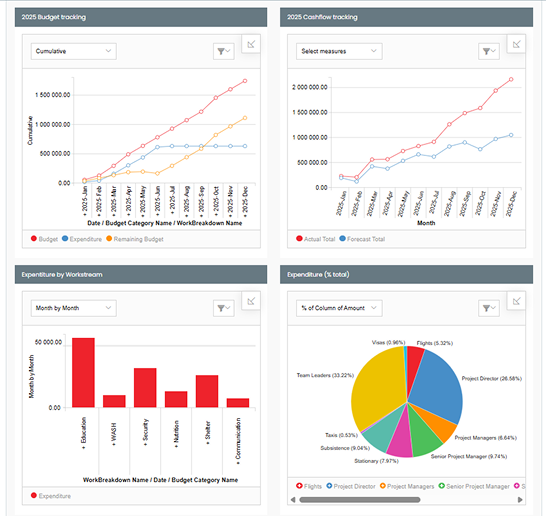Click the Team Leaders (33.22%) pie label

click(325, 375)
